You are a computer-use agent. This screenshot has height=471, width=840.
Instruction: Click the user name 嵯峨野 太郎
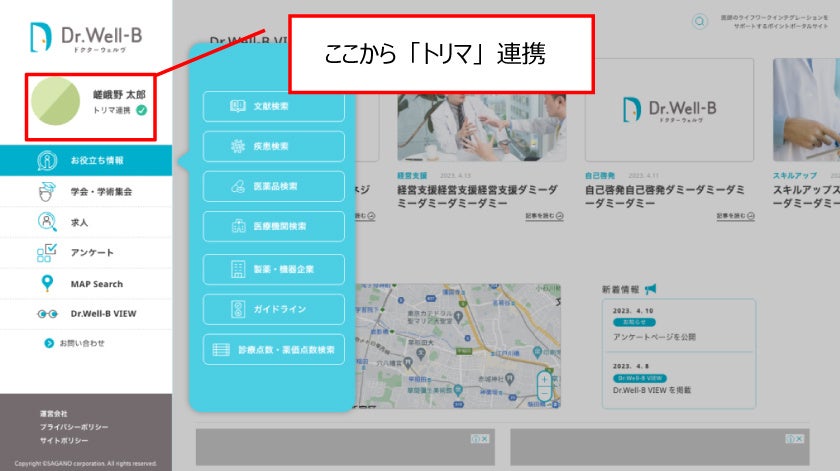119,95
